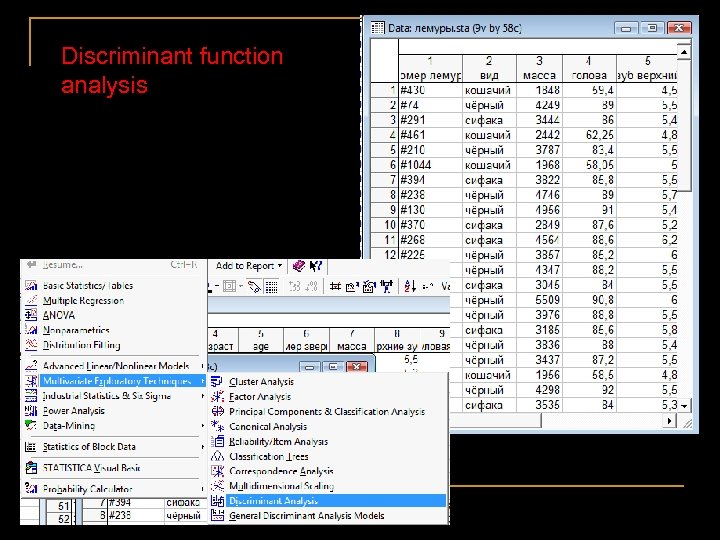This screenshot has height=540, width=720.
Task: Click the Multiple Regression icon
Action: tap(31, 300)
